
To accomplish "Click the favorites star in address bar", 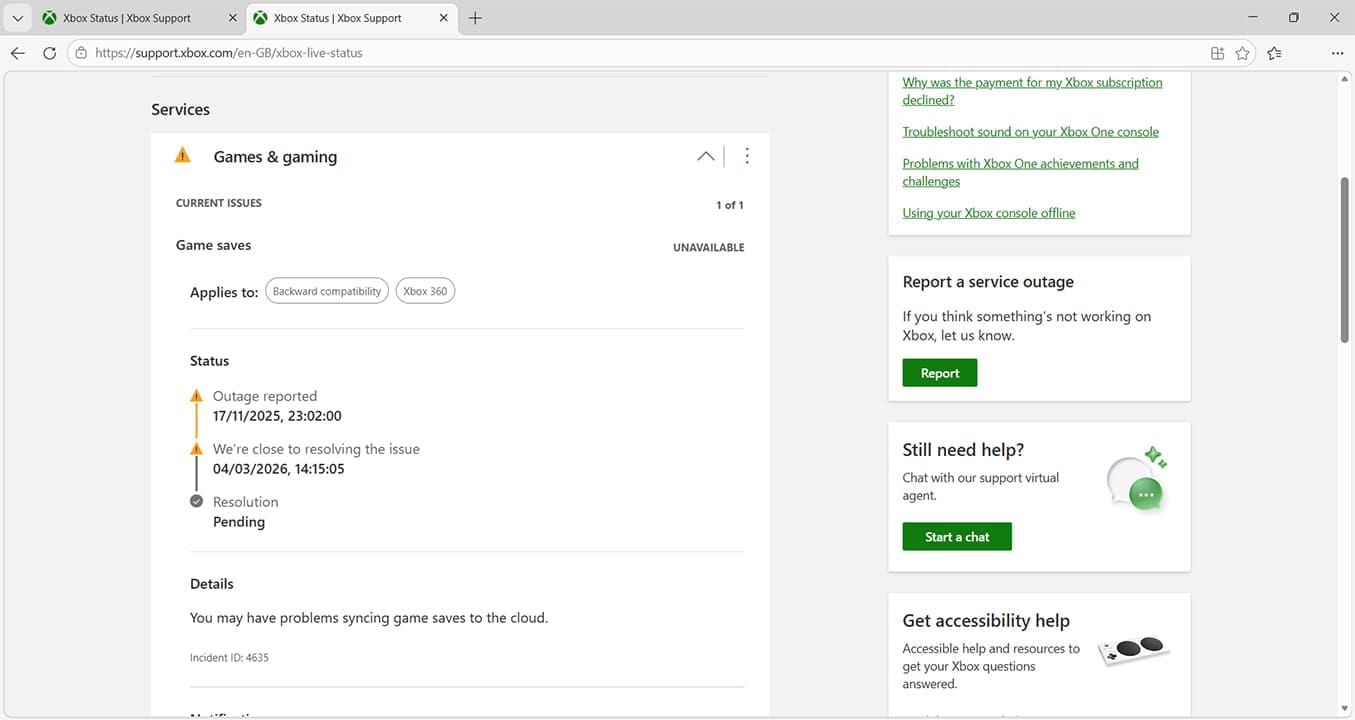I will [1242, 53].
